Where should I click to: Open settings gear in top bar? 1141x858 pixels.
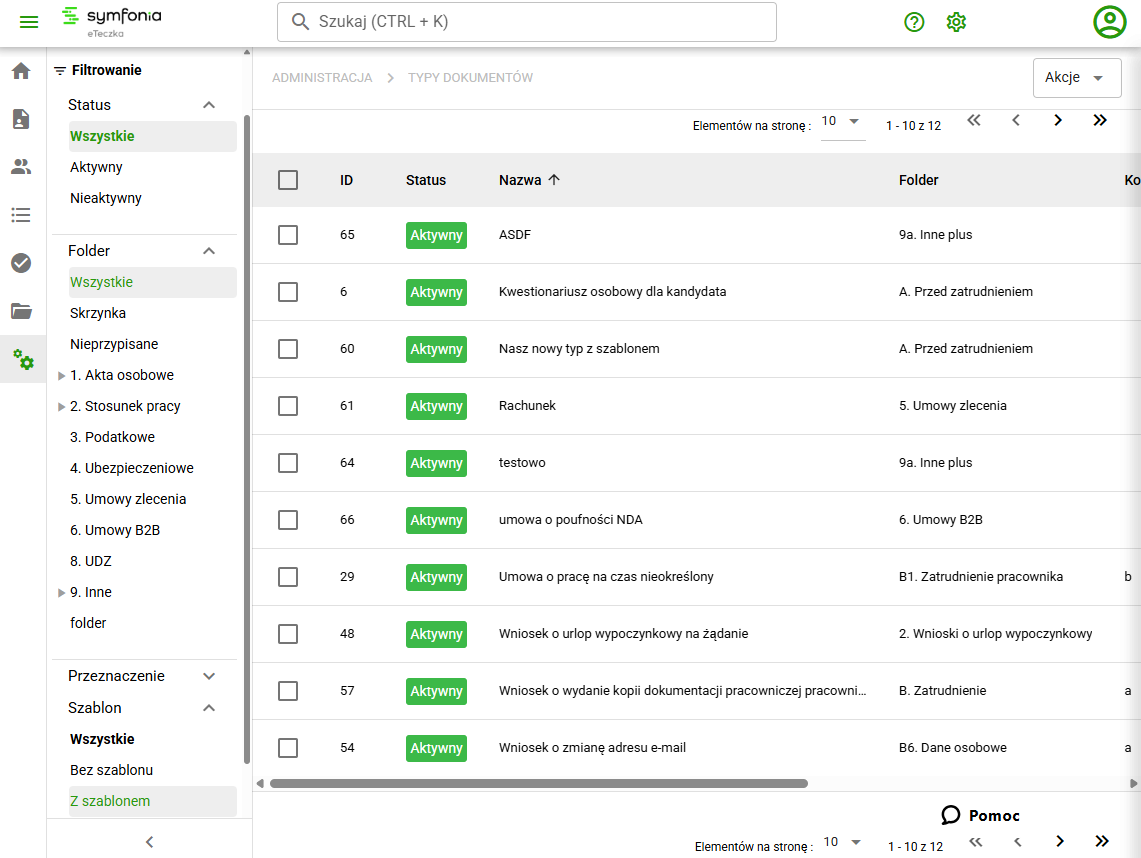[956, 22]
